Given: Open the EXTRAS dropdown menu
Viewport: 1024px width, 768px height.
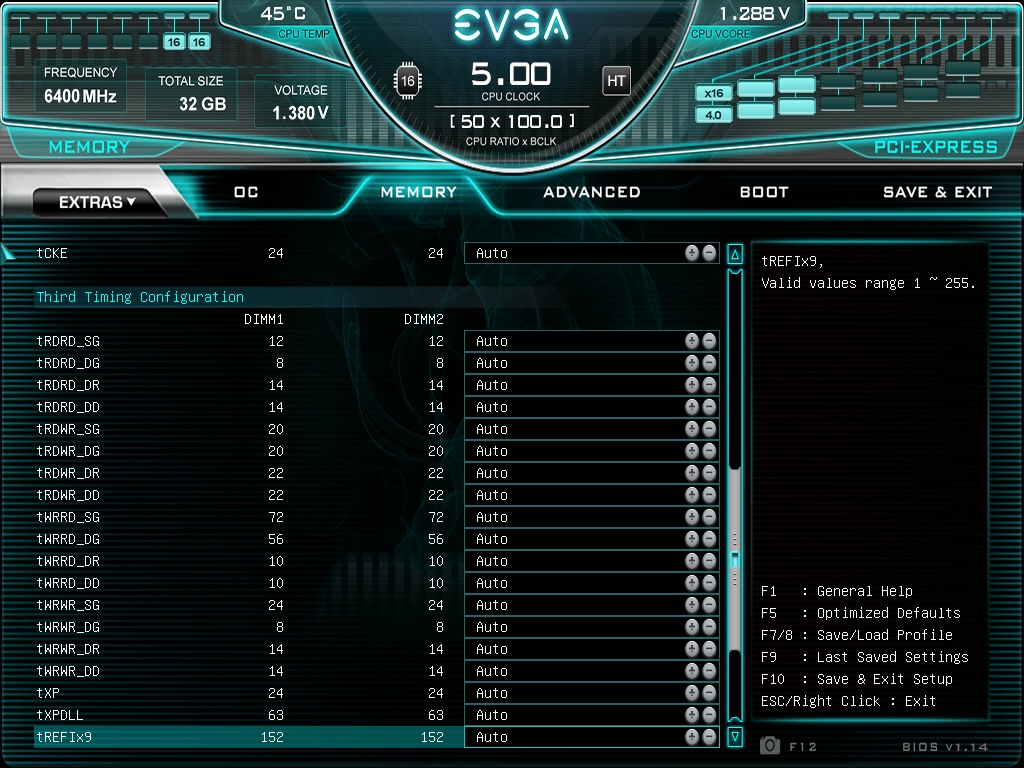Looking at the screenshot, I should 97,202.
